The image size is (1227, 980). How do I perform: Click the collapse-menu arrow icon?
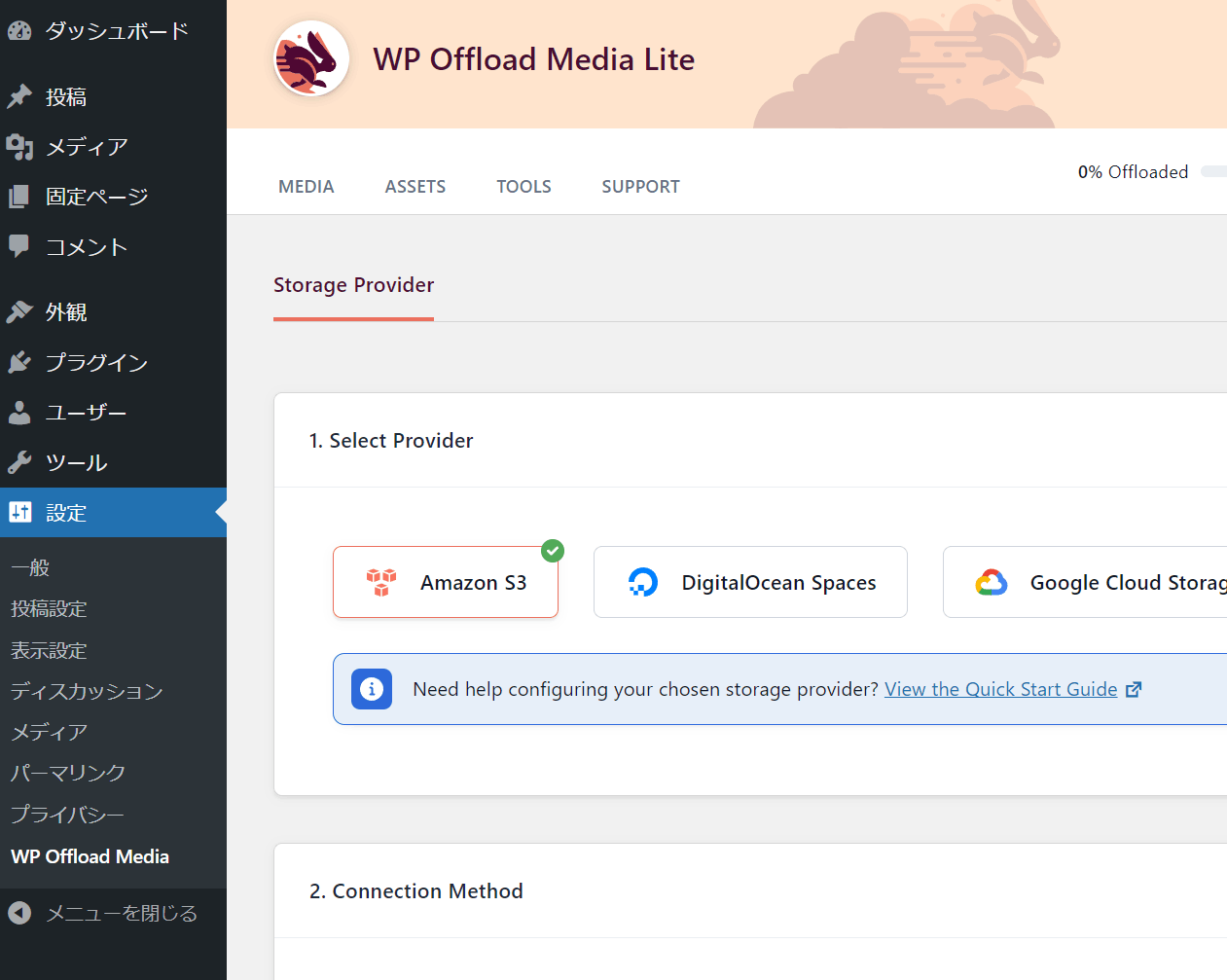pyautogui.click(x=19, y=913)
